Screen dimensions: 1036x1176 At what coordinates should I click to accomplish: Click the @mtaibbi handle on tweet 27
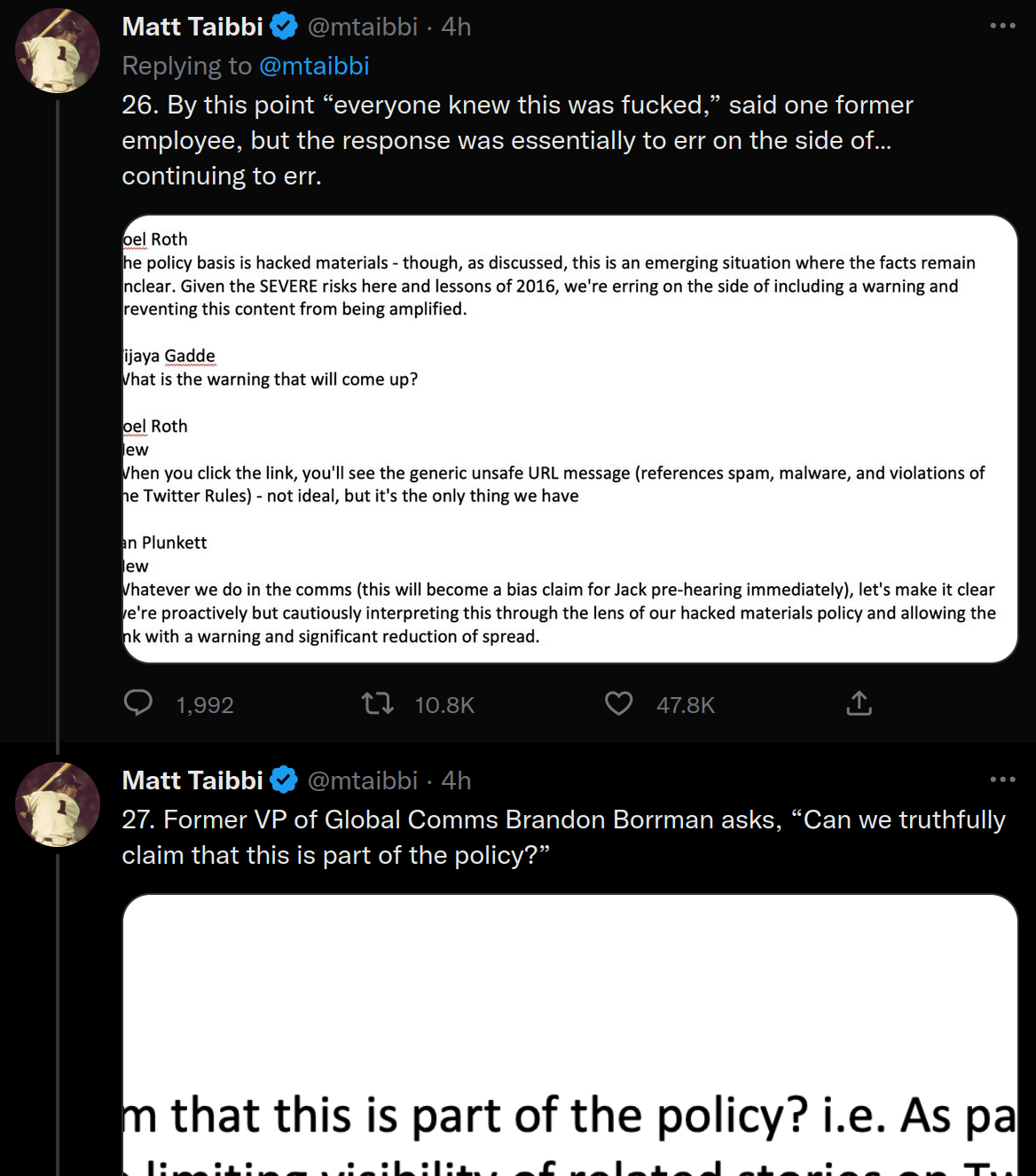tap(363, 780)
